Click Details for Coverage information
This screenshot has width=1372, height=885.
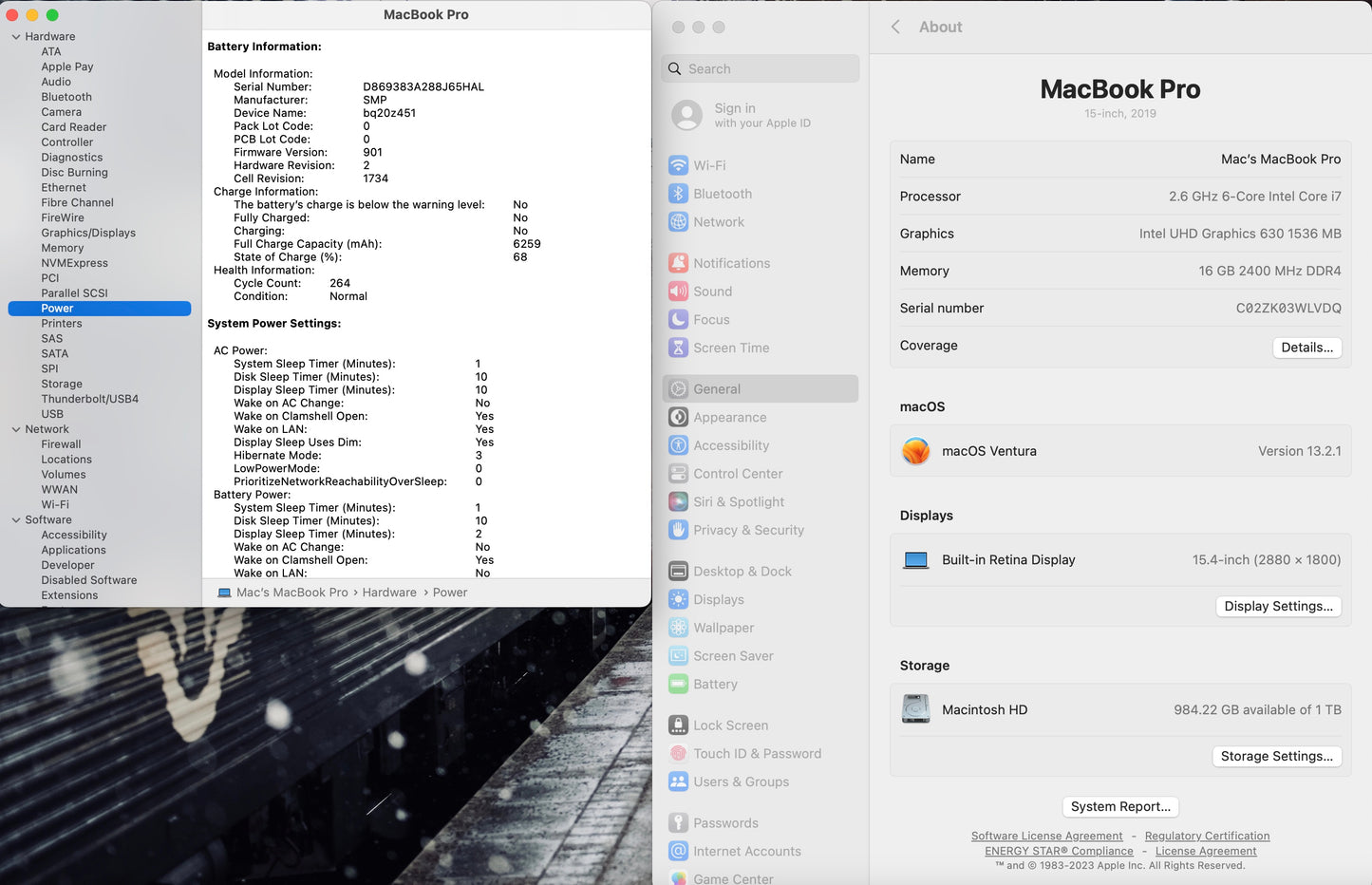1307,348
